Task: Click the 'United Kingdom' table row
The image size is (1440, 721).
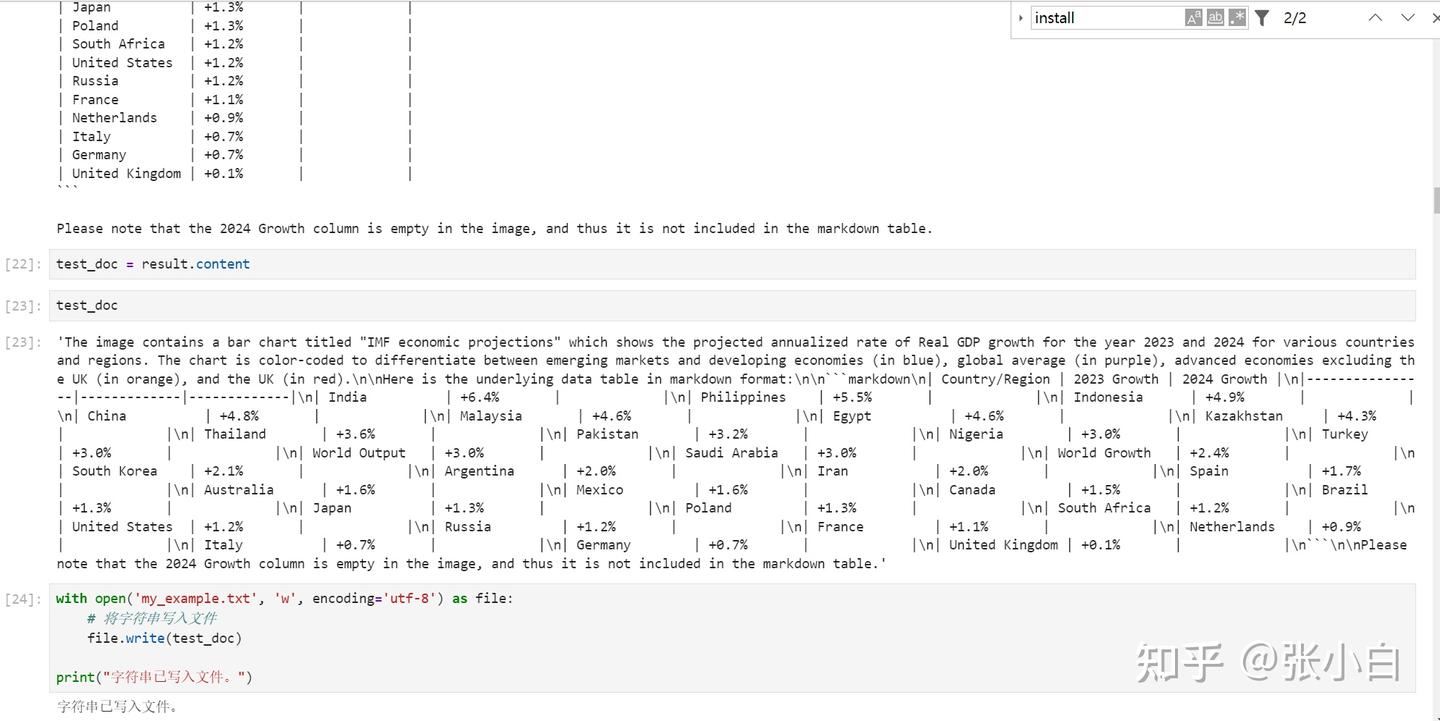Action: 234,173
